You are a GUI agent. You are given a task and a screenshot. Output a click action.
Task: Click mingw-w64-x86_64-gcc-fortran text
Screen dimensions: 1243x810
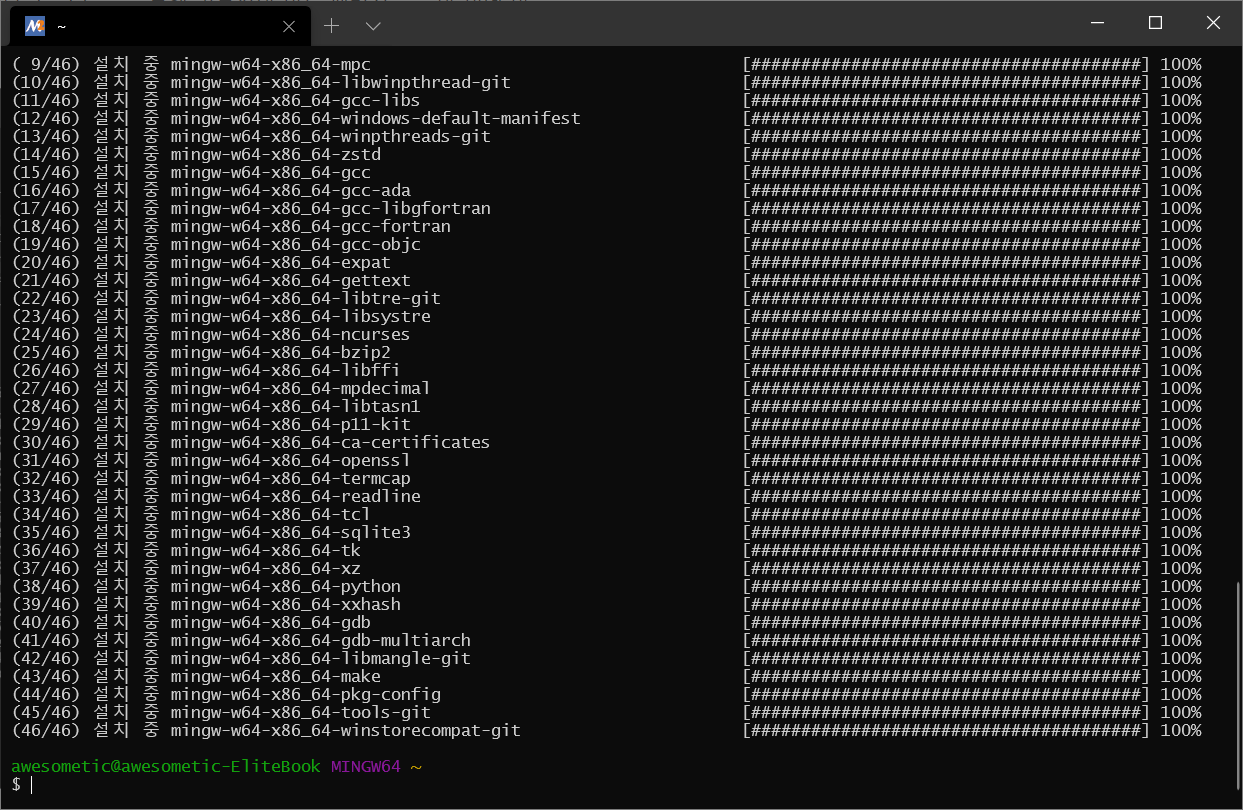coord(311,226)
